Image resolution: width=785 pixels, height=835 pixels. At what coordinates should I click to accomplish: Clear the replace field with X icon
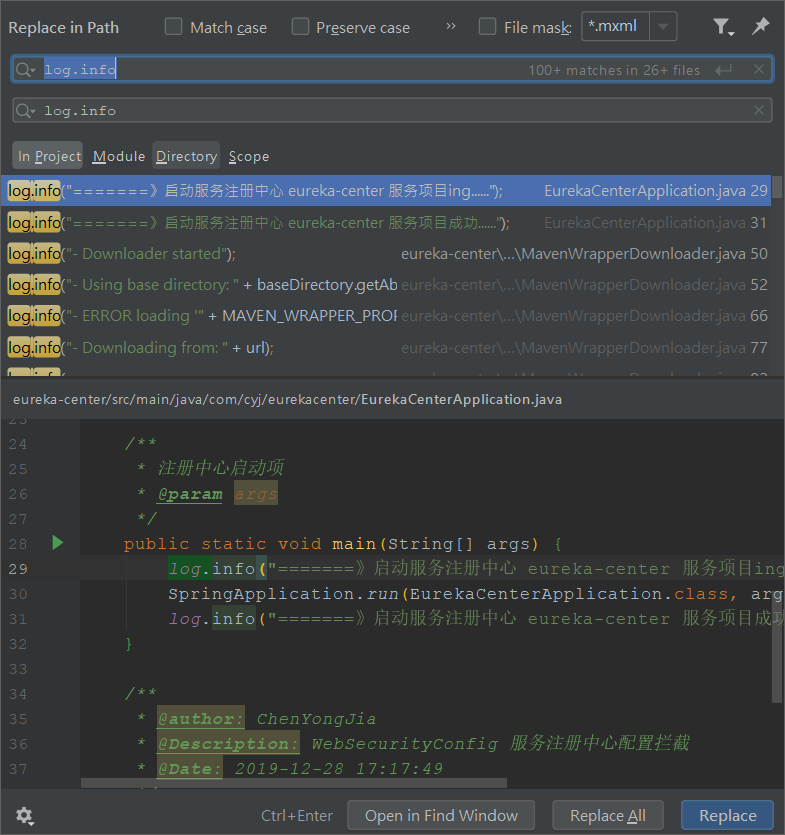coord(759,110)
